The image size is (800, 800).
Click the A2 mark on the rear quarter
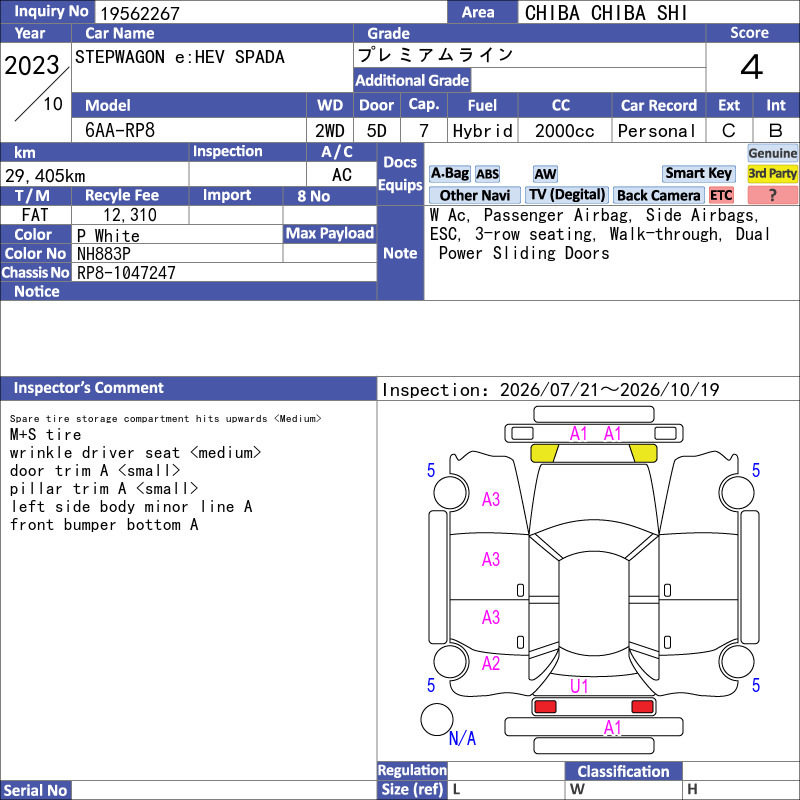pyautogui.click(x=491, y=663)
